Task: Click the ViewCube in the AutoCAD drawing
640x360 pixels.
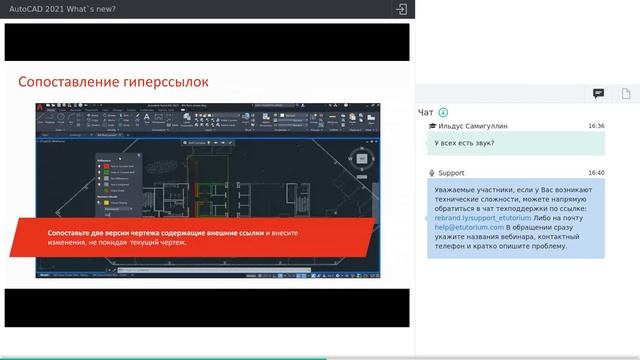Action: [x=362, y=159]
